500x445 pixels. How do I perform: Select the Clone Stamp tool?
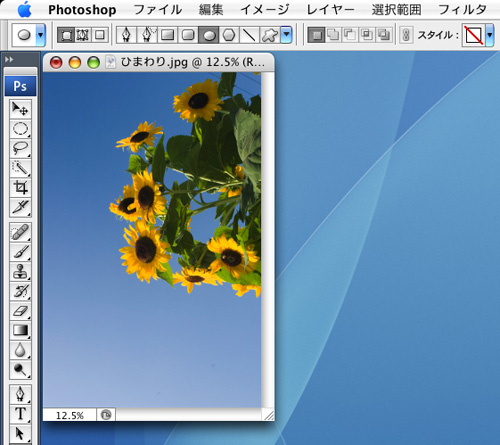pos(20,271)
